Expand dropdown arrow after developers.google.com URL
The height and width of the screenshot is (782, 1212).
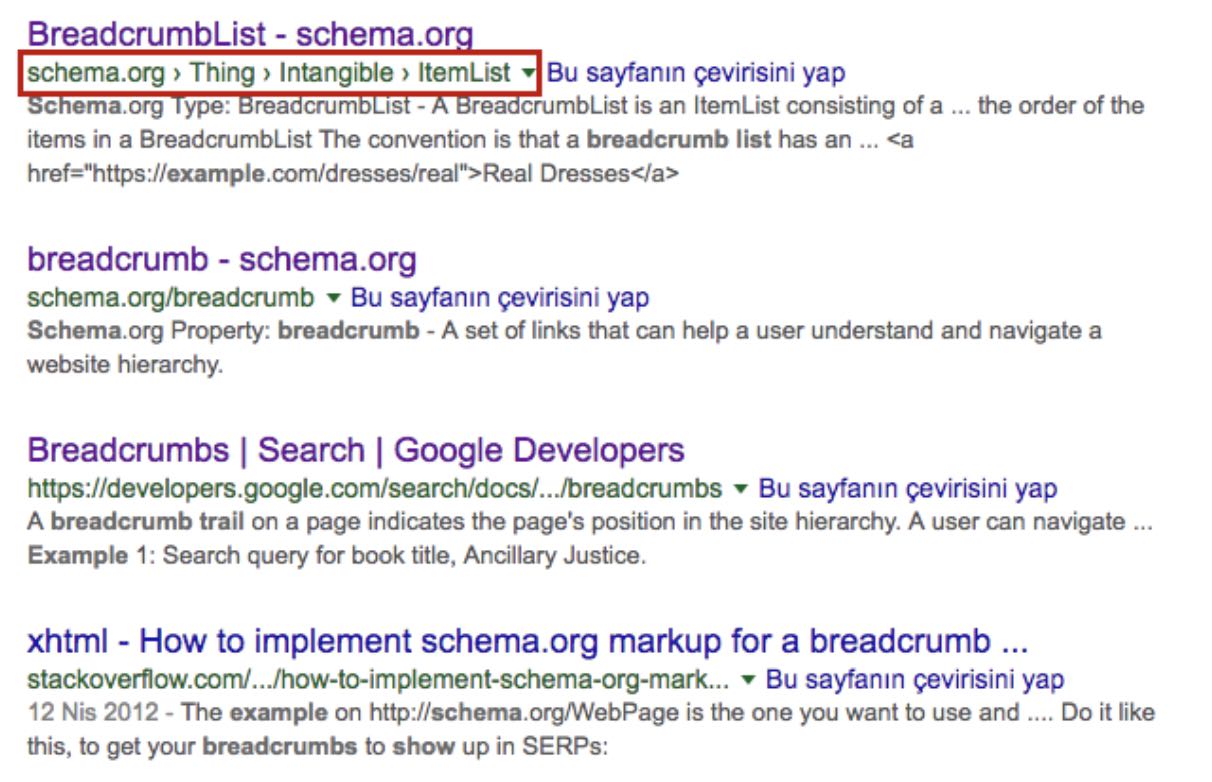(x=741, y=490)
